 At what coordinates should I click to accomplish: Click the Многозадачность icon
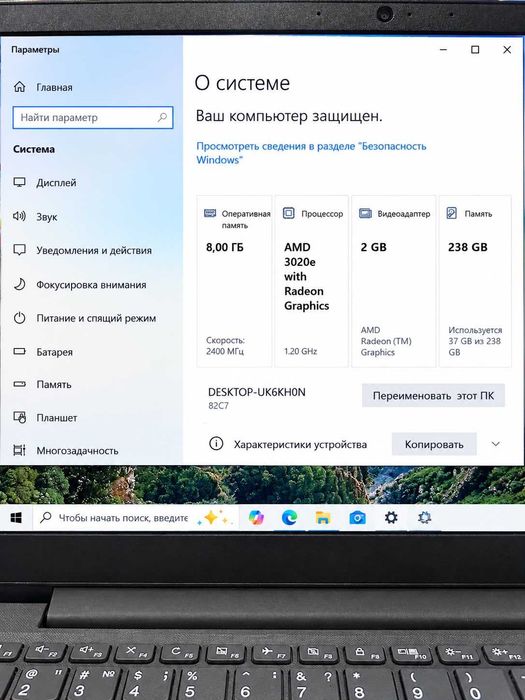[x=19, y=450]
